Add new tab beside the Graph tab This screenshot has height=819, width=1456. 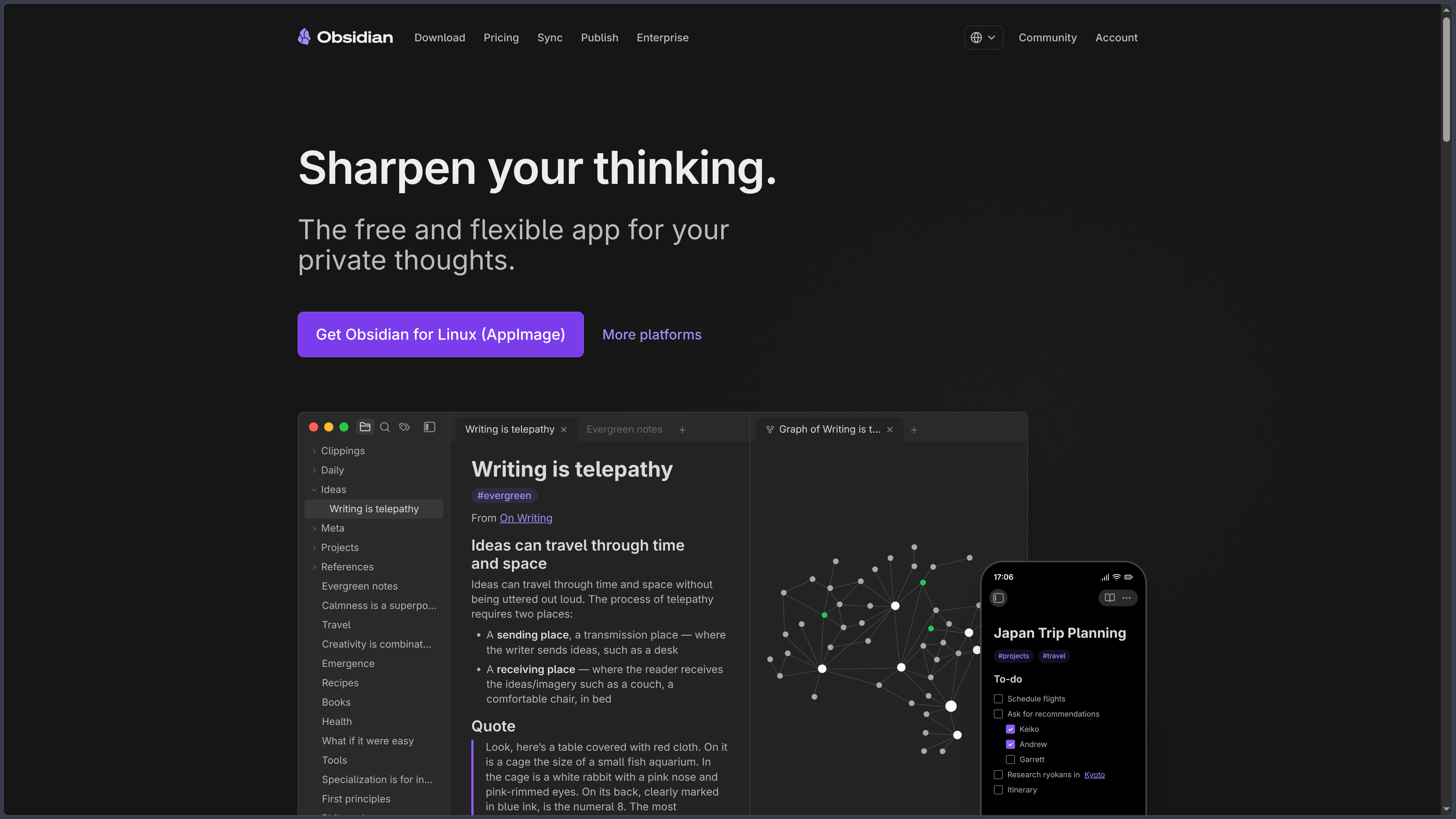pyautogui.click(x=914, y=430)
